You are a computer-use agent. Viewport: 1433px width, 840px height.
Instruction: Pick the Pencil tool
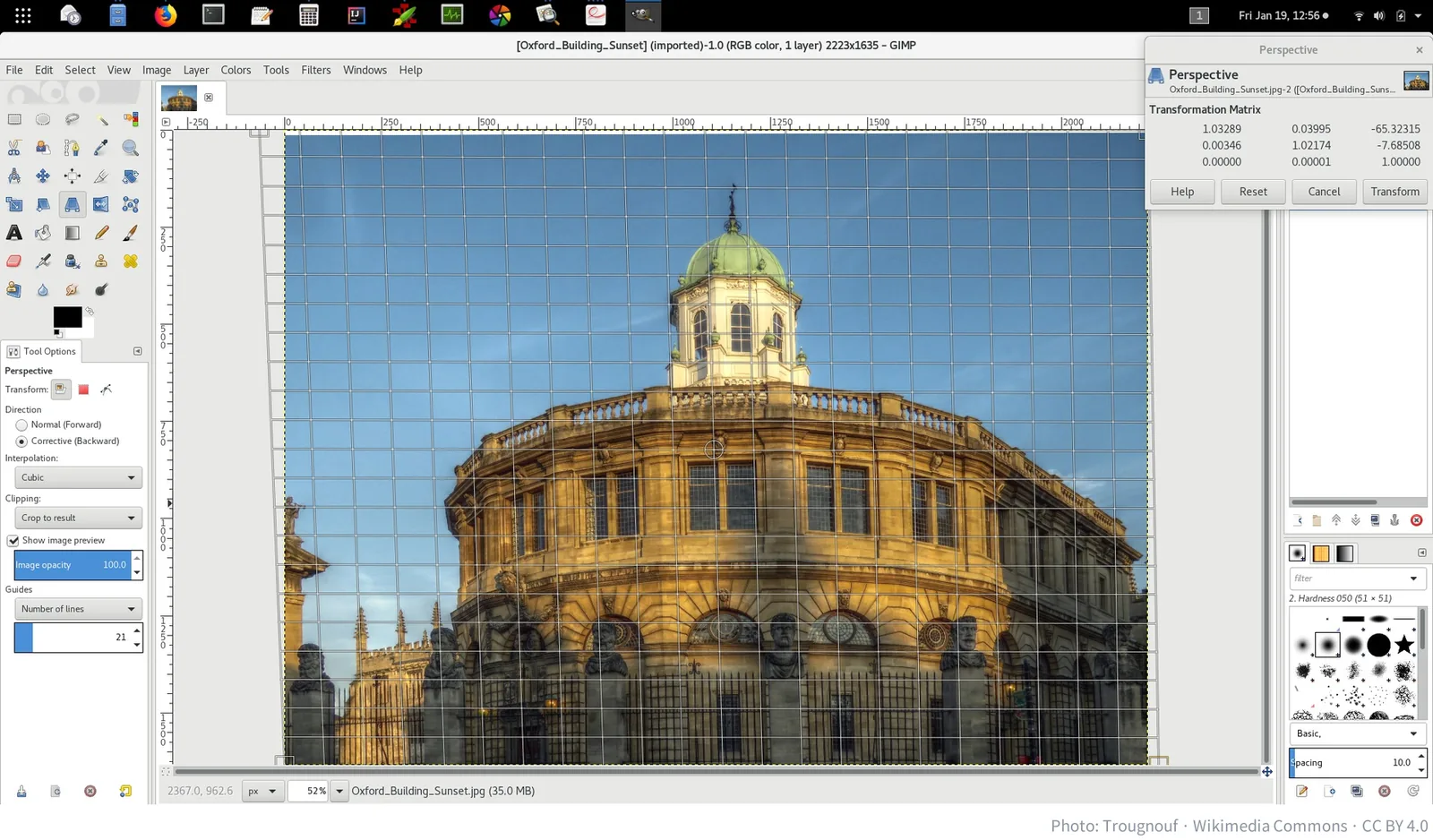click(x=101, y=233)
